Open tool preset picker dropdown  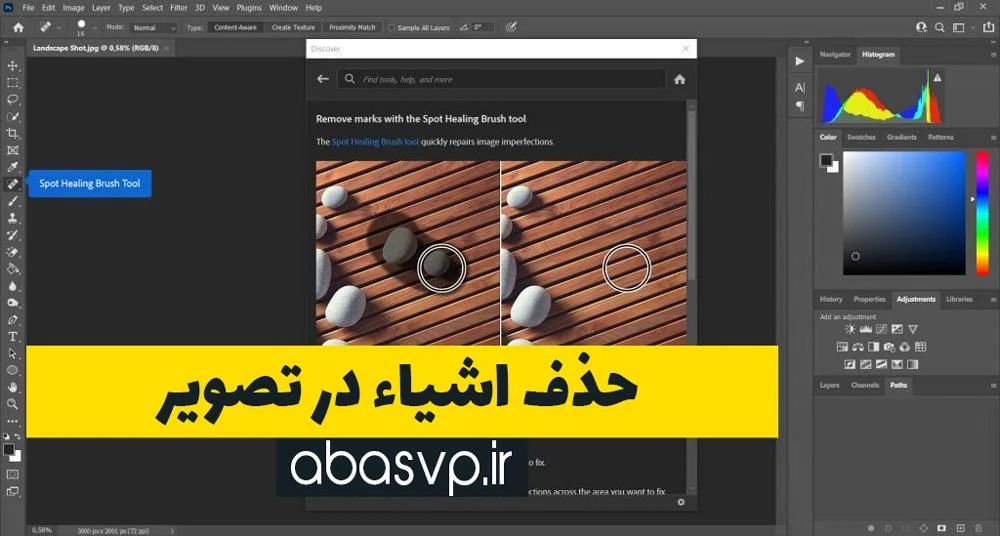coord(59,28)
